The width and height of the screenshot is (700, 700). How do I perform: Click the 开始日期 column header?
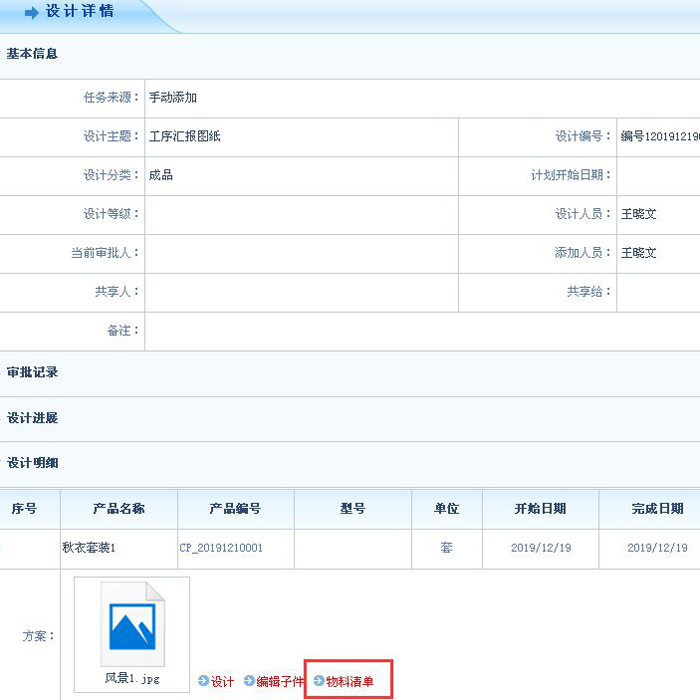540,509
